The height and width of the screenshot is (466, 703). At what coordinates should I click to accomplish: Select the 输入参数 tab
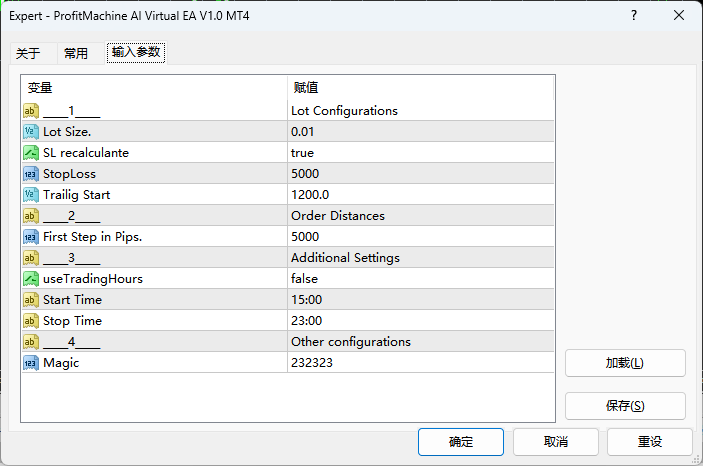tap(135, 53)
